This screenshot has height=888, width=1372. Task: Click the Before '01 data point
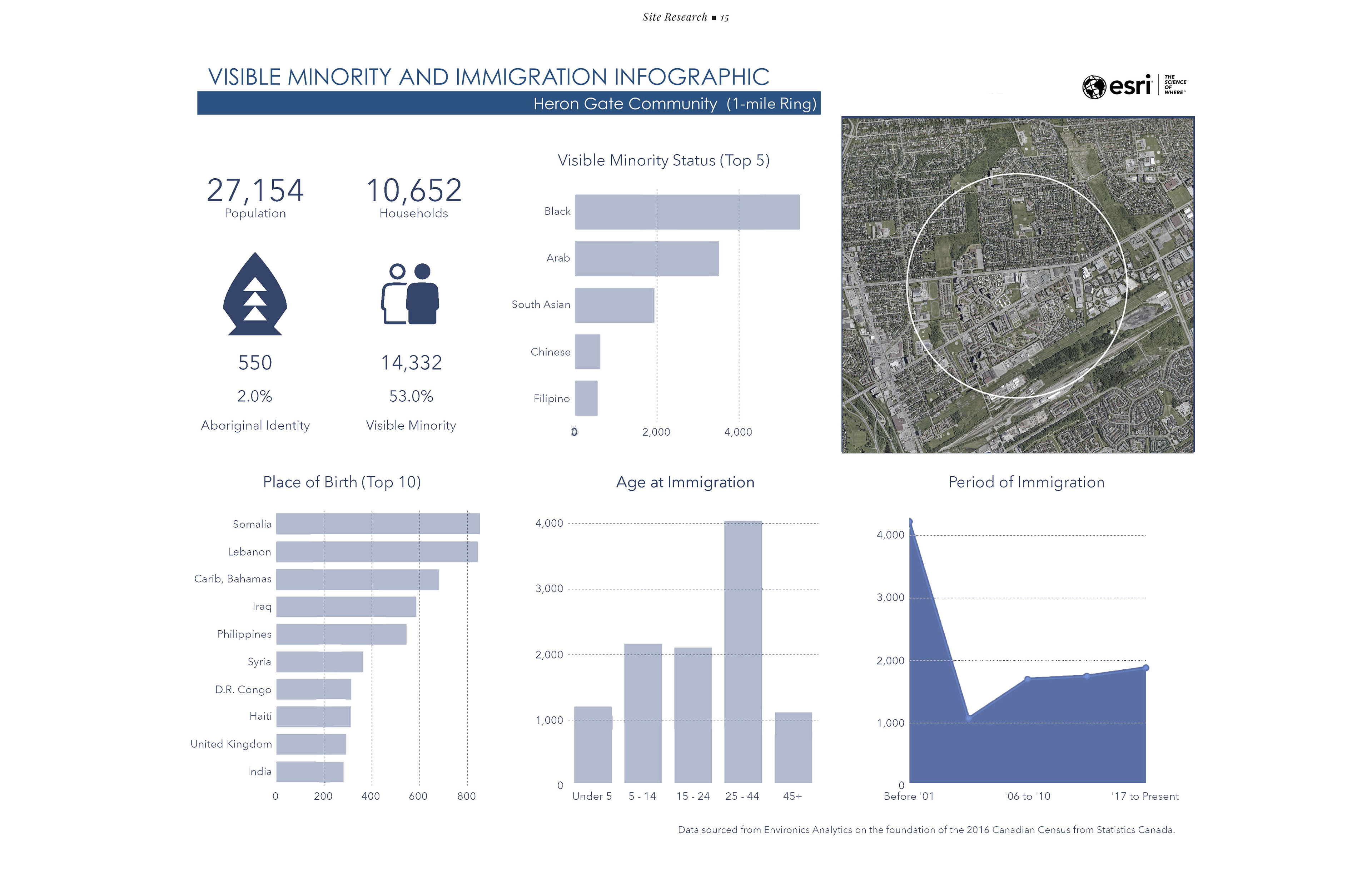coord(910,522)
